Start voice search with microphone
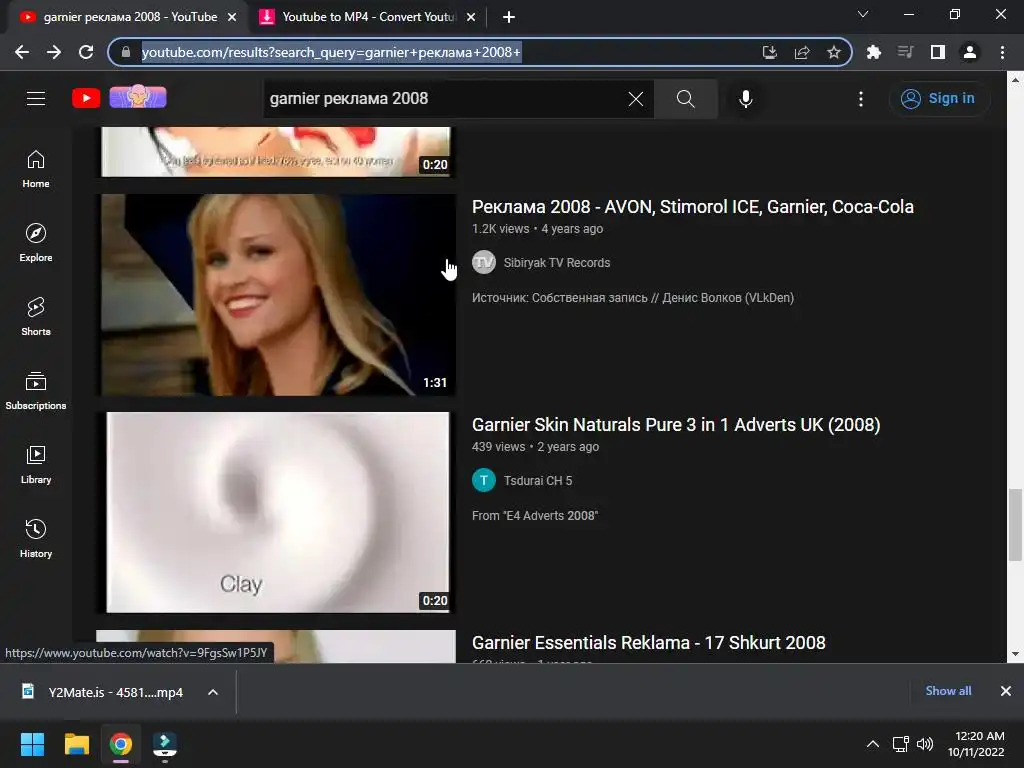Screen dimensions: 1024x768 pos(745,99)
